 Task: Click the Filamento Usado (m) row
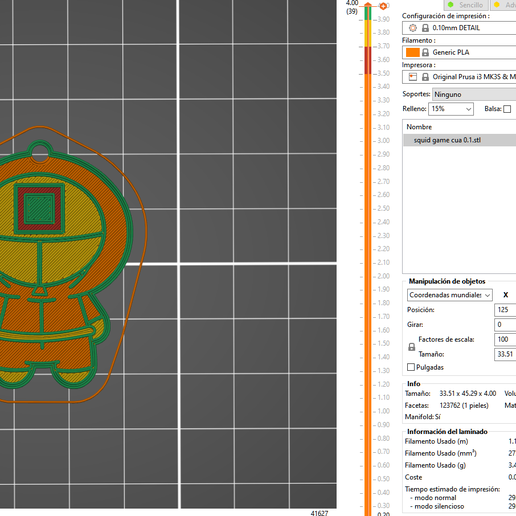pos(460,442)
